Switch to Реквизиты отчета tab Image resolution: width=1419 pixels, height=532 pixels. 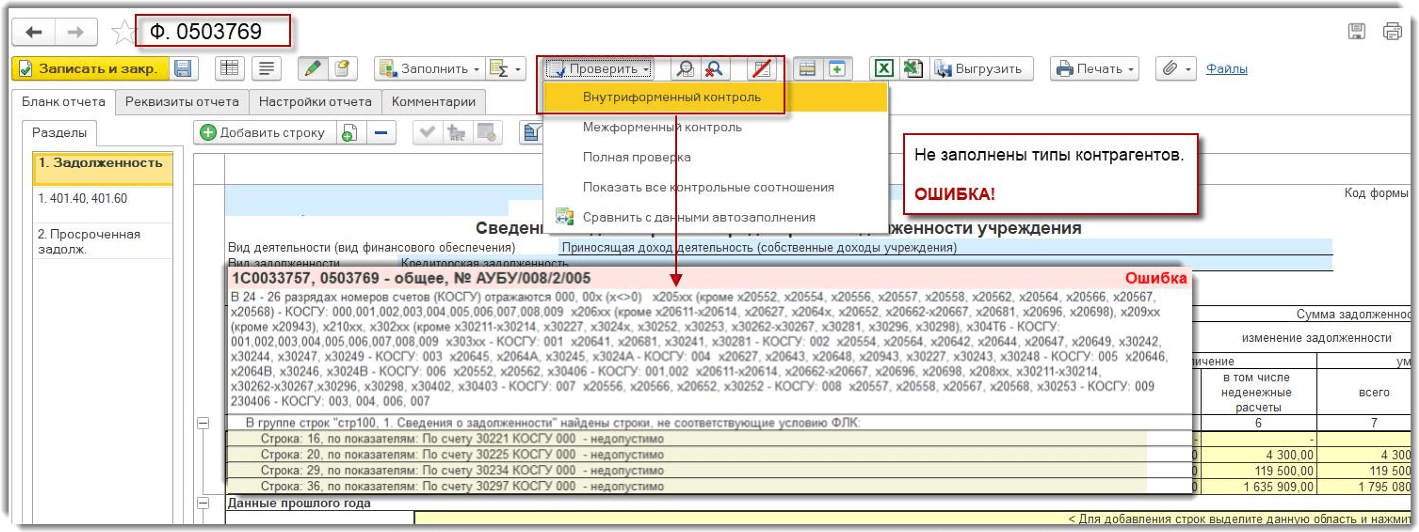182,101
